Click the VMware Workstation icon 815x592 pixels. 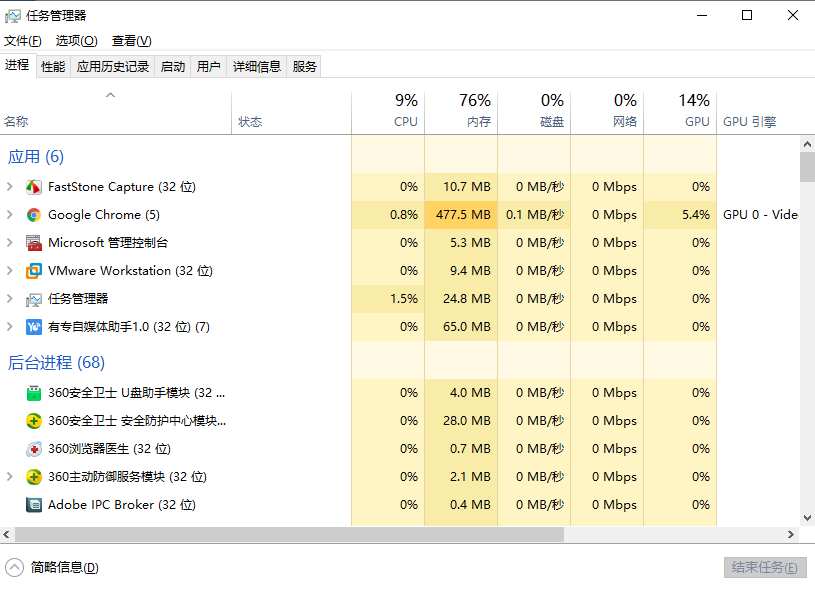(34, 271)
